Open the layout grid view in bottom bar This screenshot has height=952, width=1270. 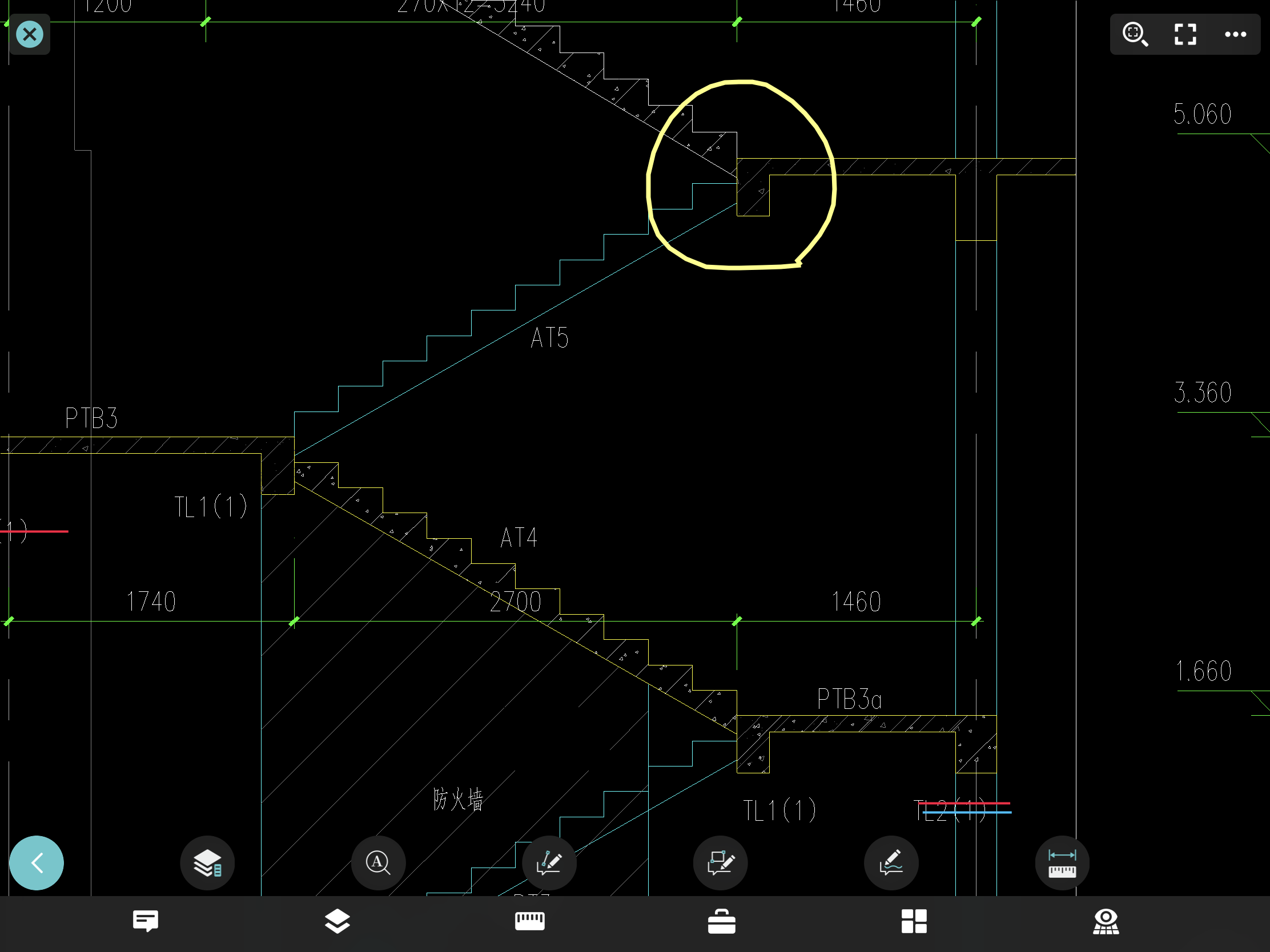coord(914,921)
